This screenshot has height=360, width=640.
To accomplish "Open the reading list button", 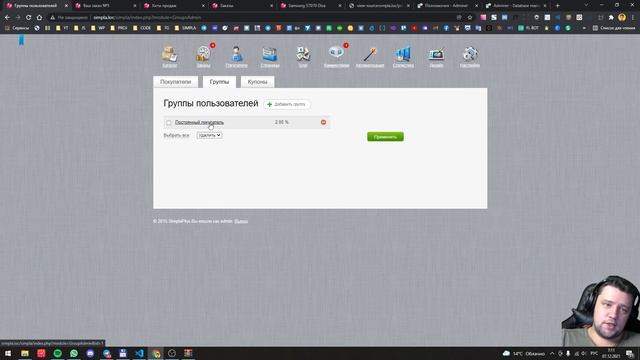I will [x=613, y=28].
